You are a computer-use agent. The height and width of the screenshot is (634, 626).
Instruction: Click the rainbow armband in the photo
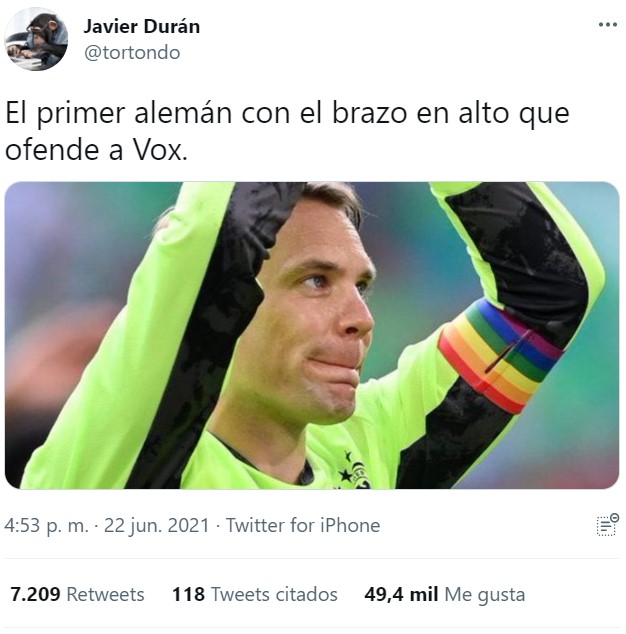pyautogui.click(x=499, y=355)
